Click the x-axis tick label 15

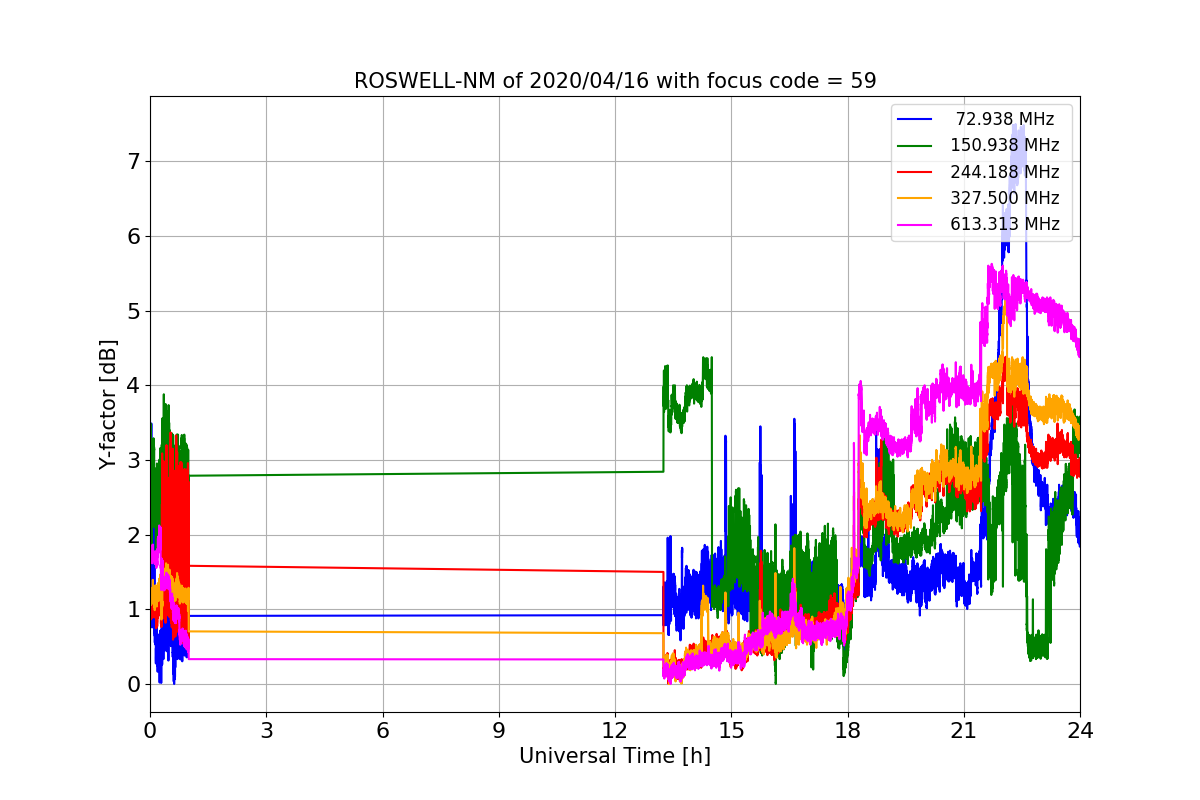(731, 730)
